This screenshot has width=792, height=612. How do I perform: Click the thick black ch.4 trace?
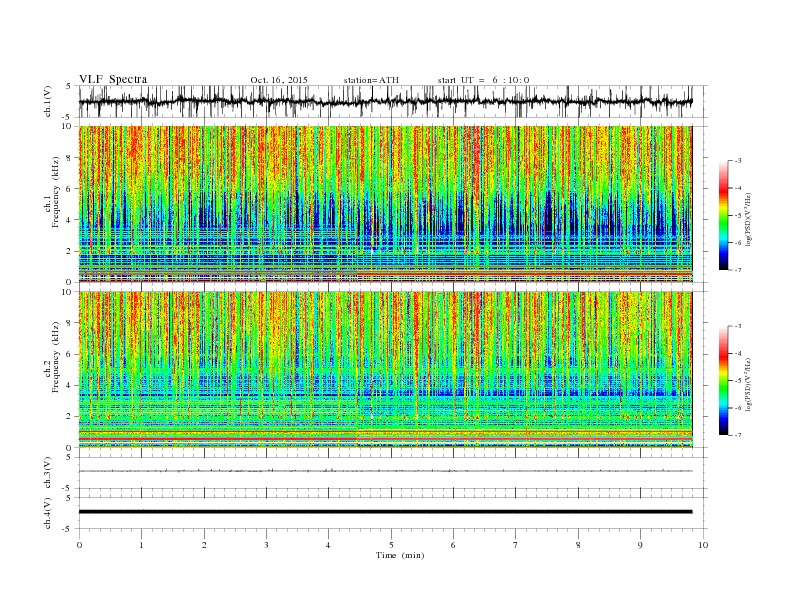pyautogui.click(x=385, y=512)
